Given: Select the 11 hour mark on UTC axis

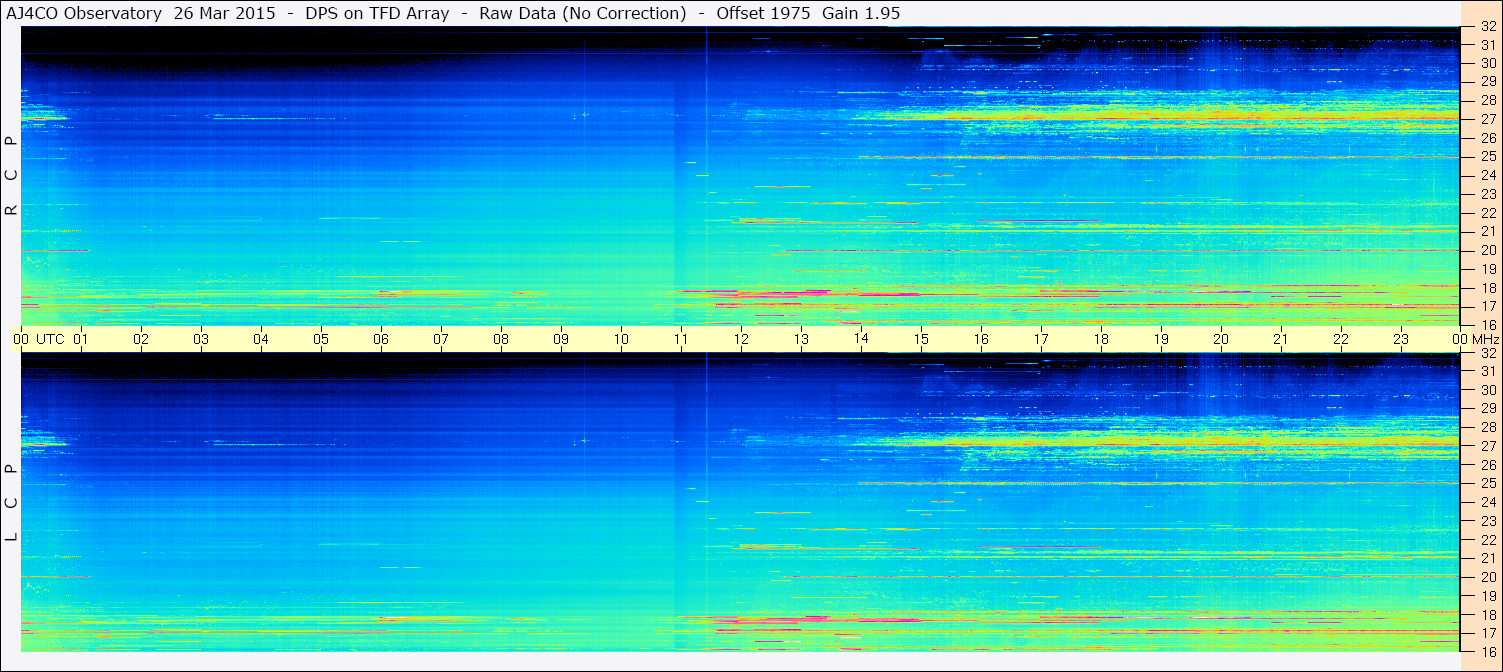Looking at the screenshot, I should (681, 339).
